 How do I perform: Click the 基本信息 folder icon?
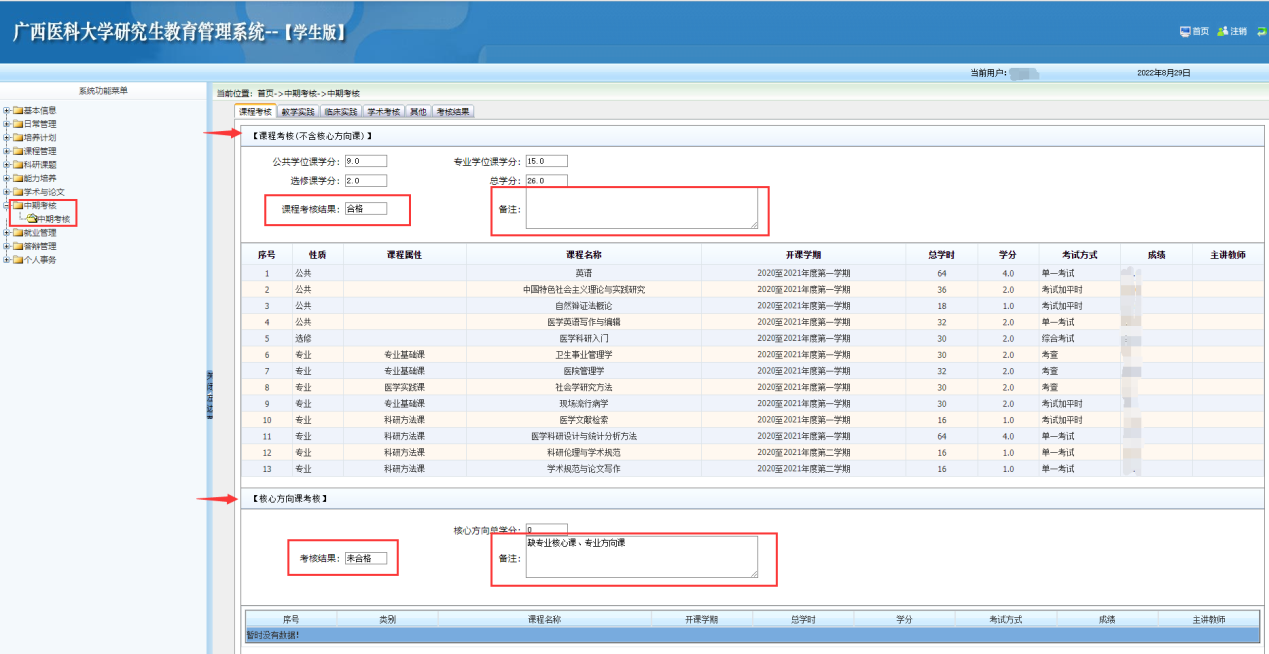tap(17, 110)
